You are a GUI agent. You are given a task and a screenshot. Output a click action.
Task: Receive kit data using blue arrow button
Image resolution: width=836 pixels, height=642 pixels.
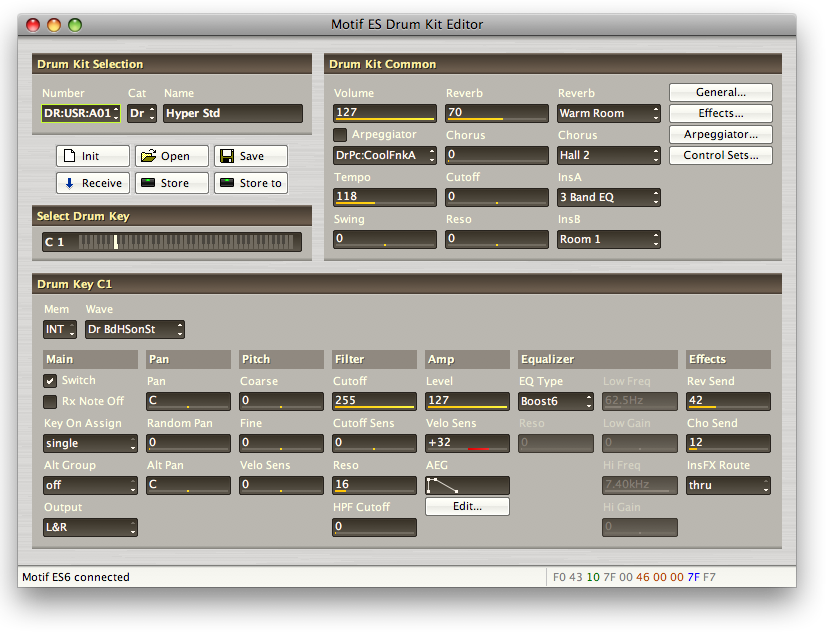click(x=93, y=183)
